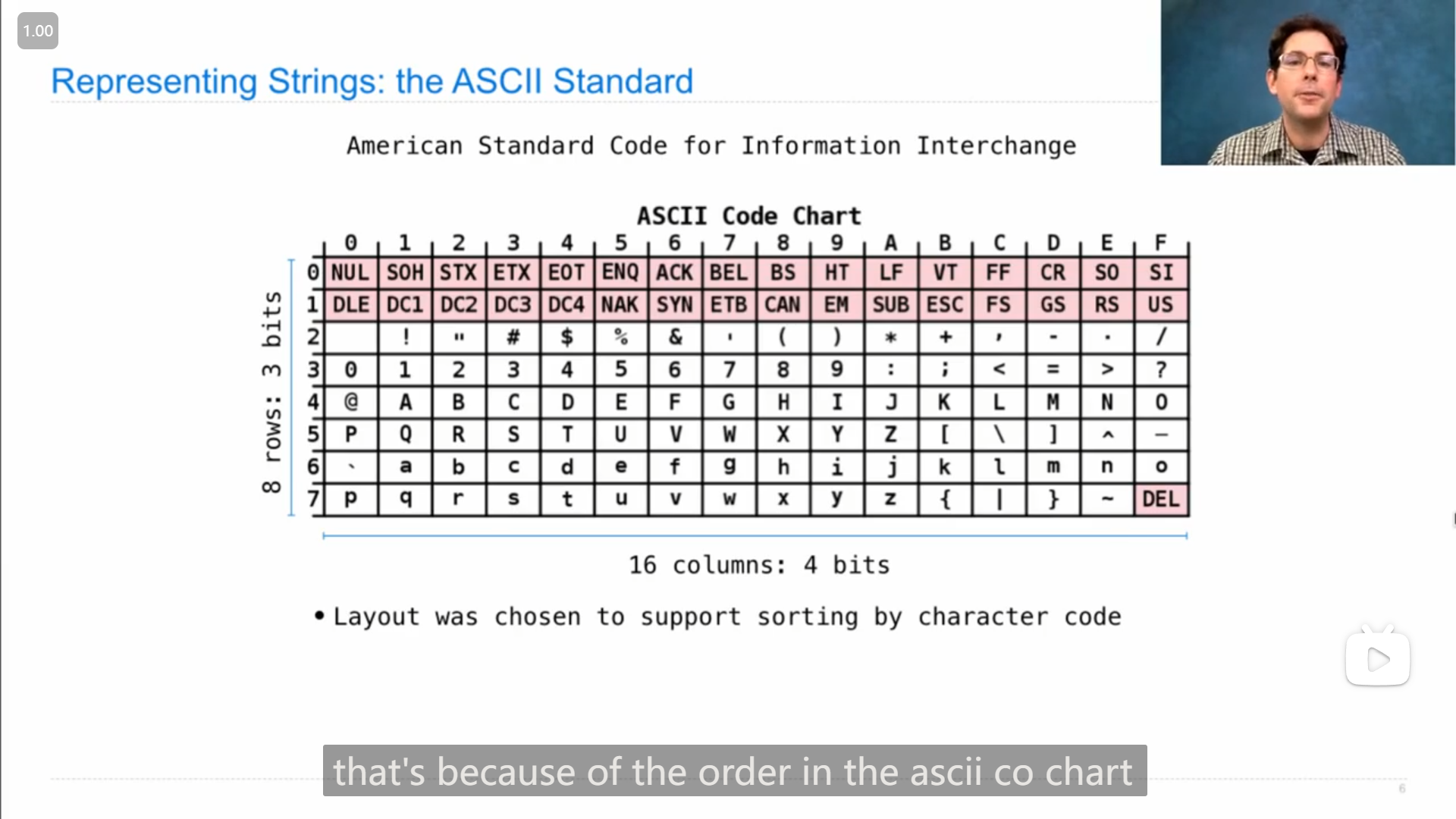Click the 1.00 playback speed badge
This screenshot has height=819, width=1456.
[37, 31]
